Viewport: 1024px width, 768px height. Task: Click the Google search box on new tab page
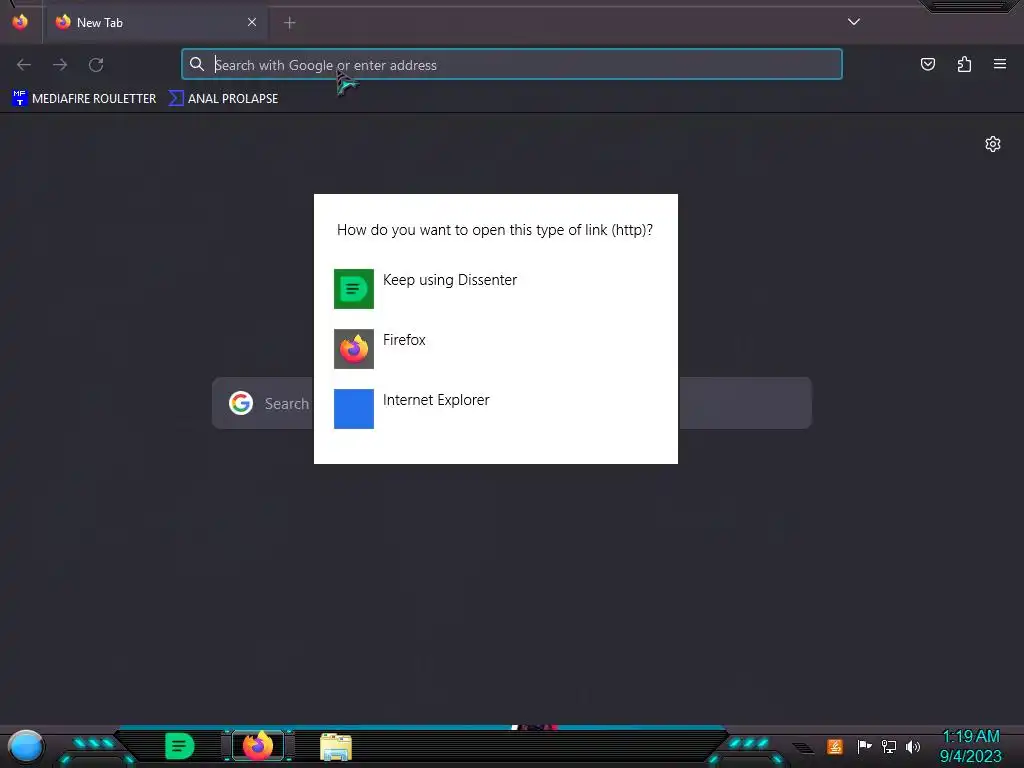coord(512,403)
